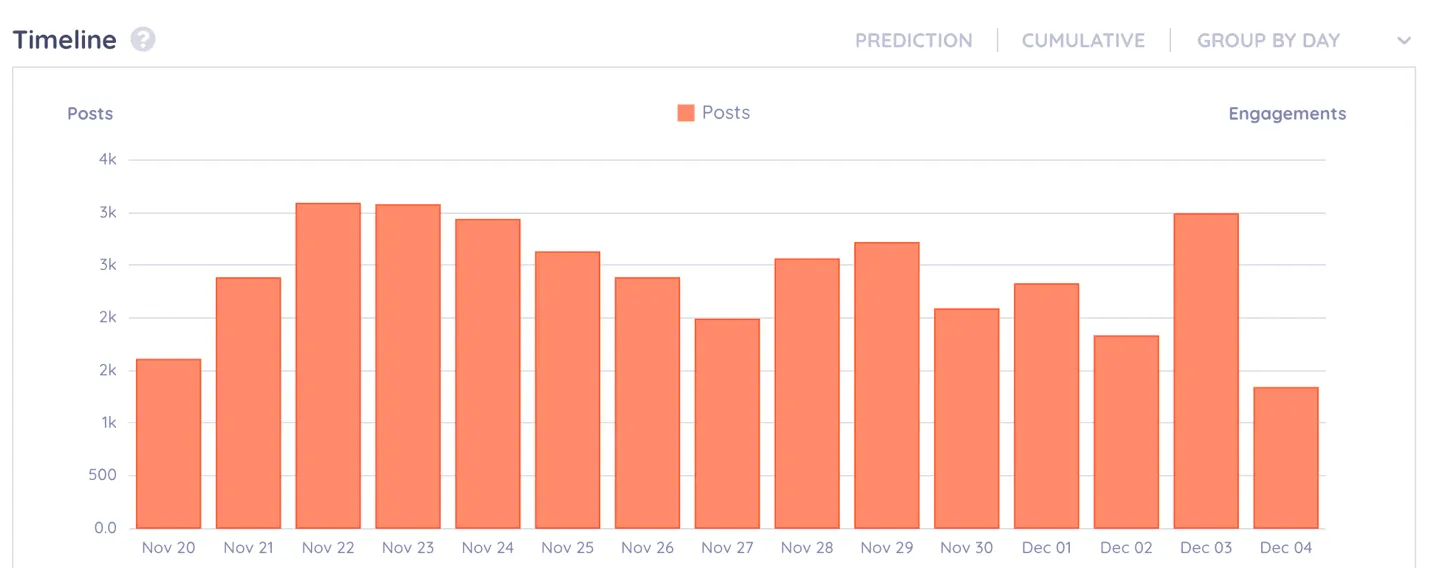Click the Nov 30 bar

tap(966, 419)
